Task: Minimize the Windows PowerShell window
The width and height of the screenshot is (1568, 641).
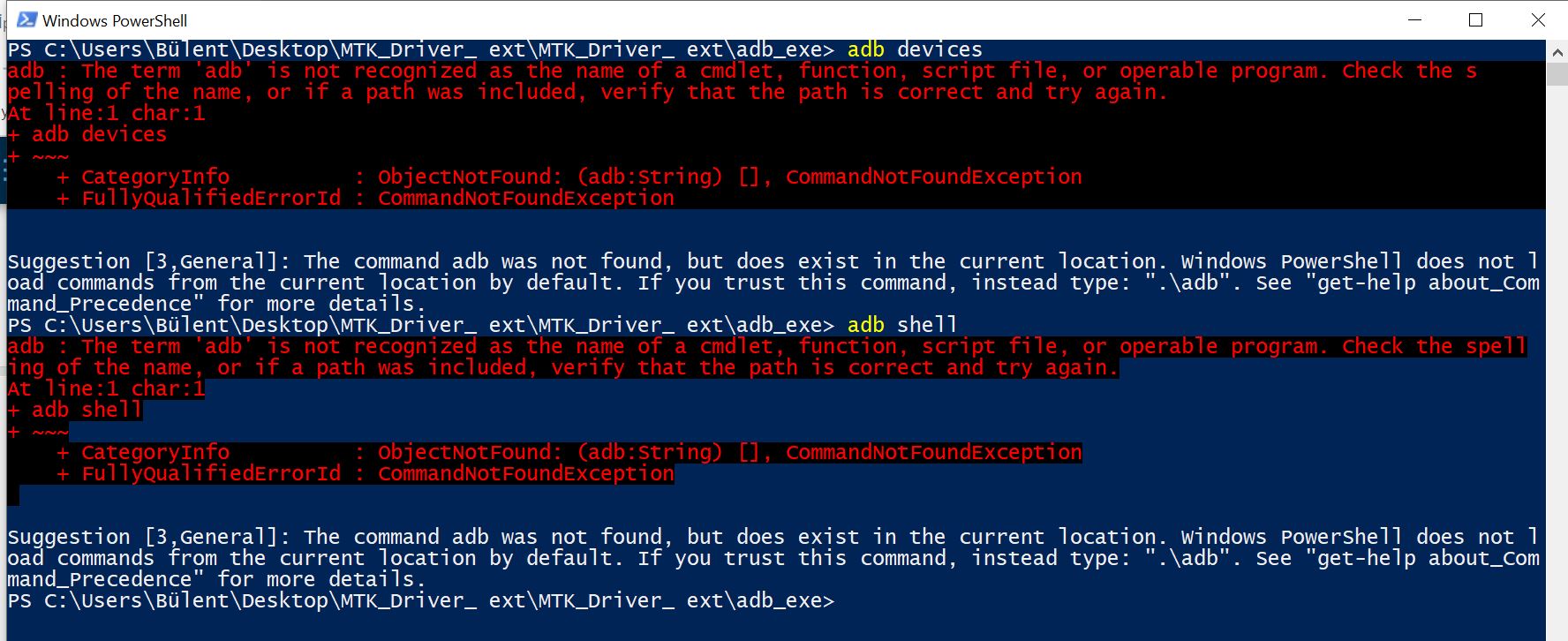Action: point(1415,19)
